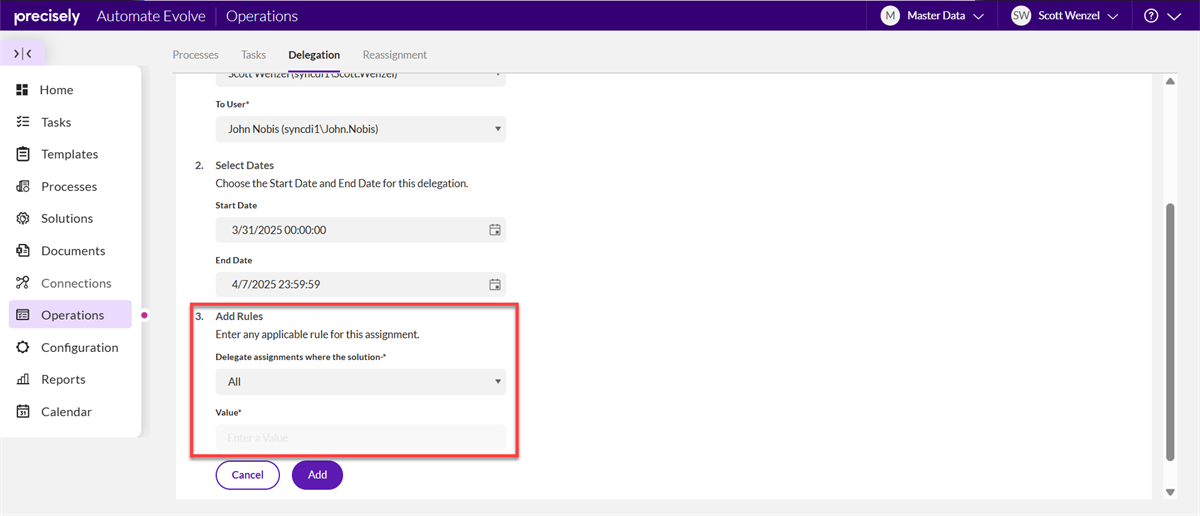
Task: Click the Configuration gear icon
Action: (x=23, y=347)
